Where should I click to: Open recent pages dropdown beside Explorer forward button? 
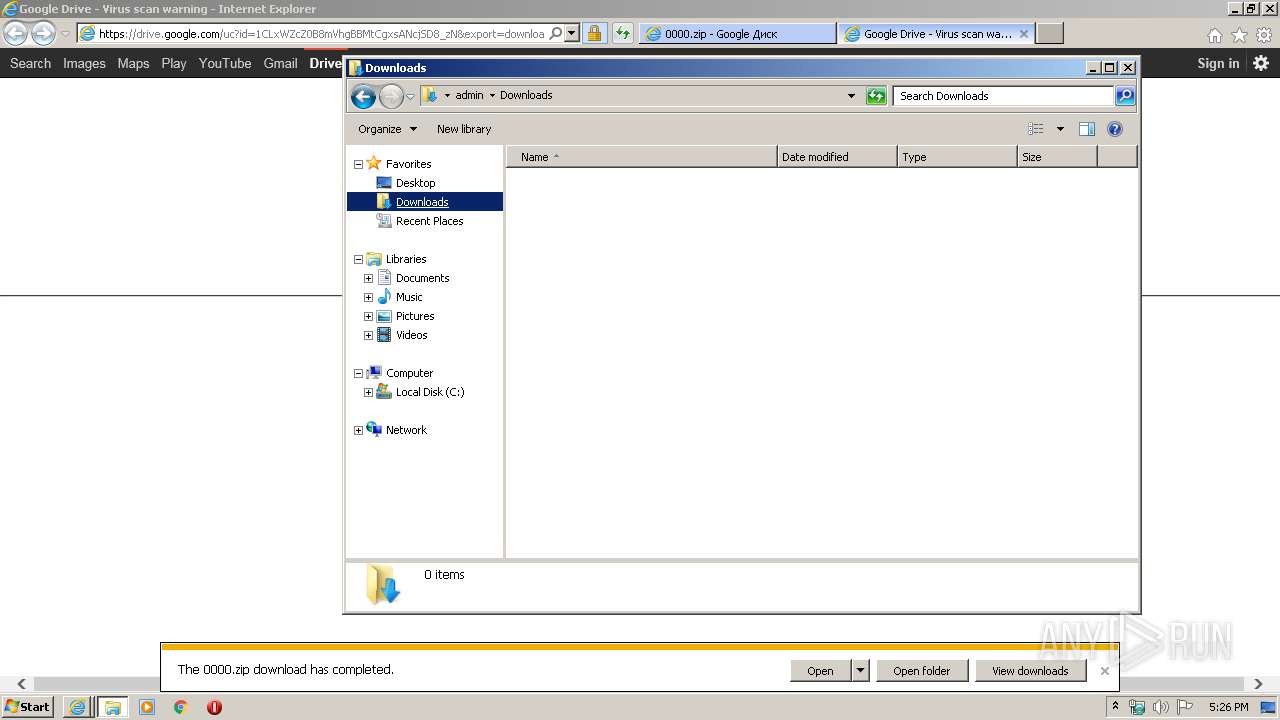tap(410, 96)
